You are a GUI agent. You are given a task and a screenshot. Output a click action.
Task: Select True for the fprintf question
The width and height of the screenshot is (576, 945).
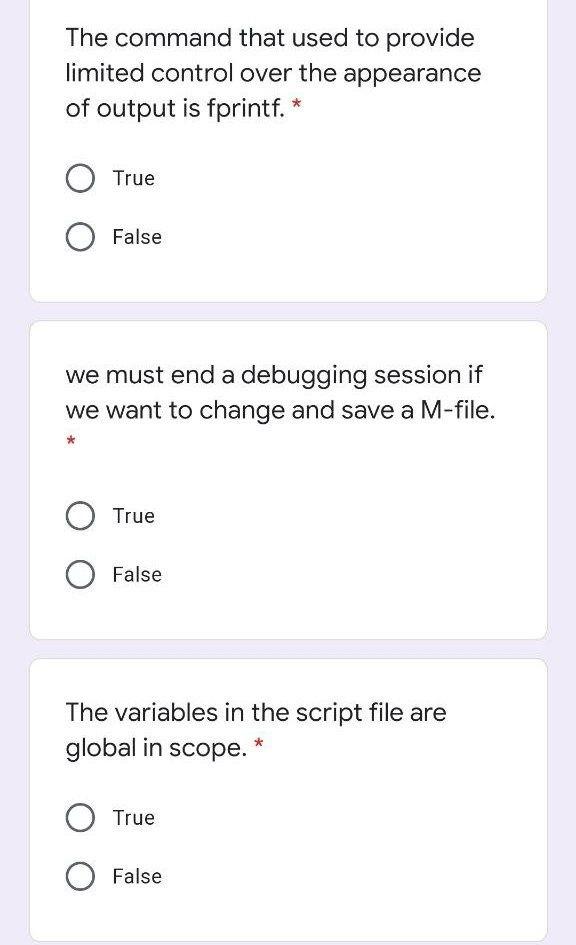point(81,178)
